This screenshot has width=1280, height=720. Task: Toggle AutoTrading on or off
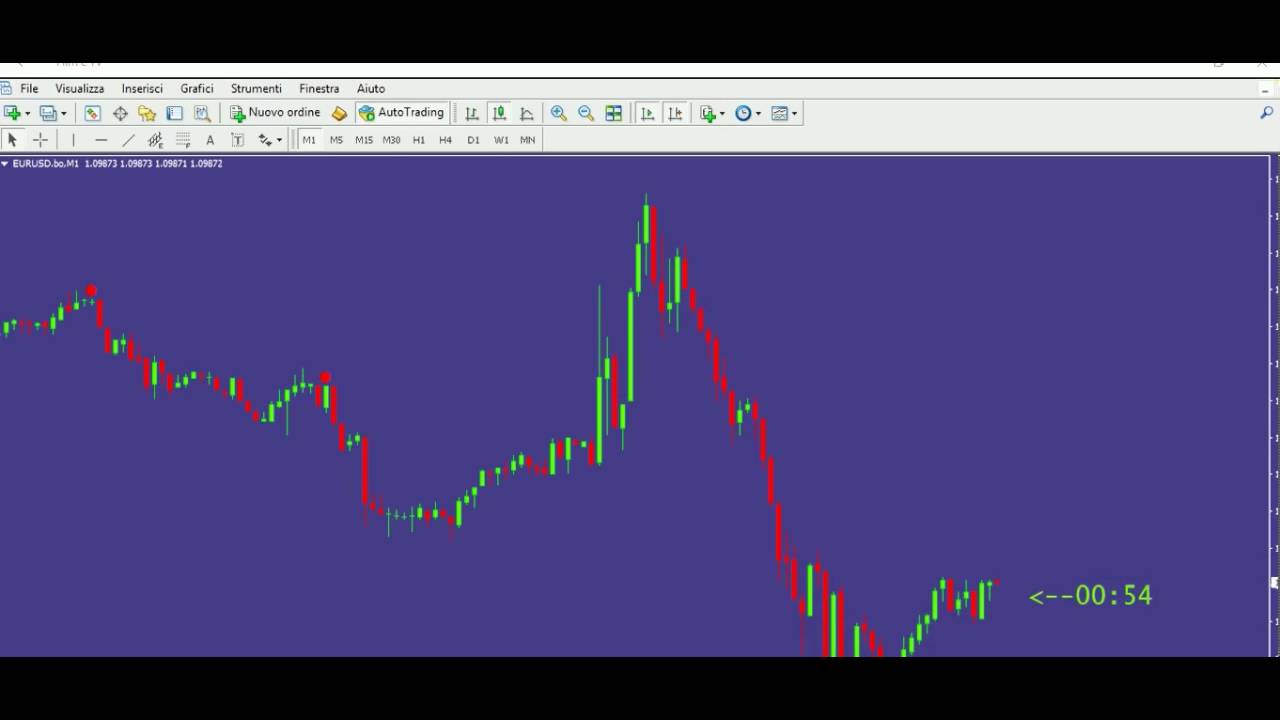[x=401, y=113]
